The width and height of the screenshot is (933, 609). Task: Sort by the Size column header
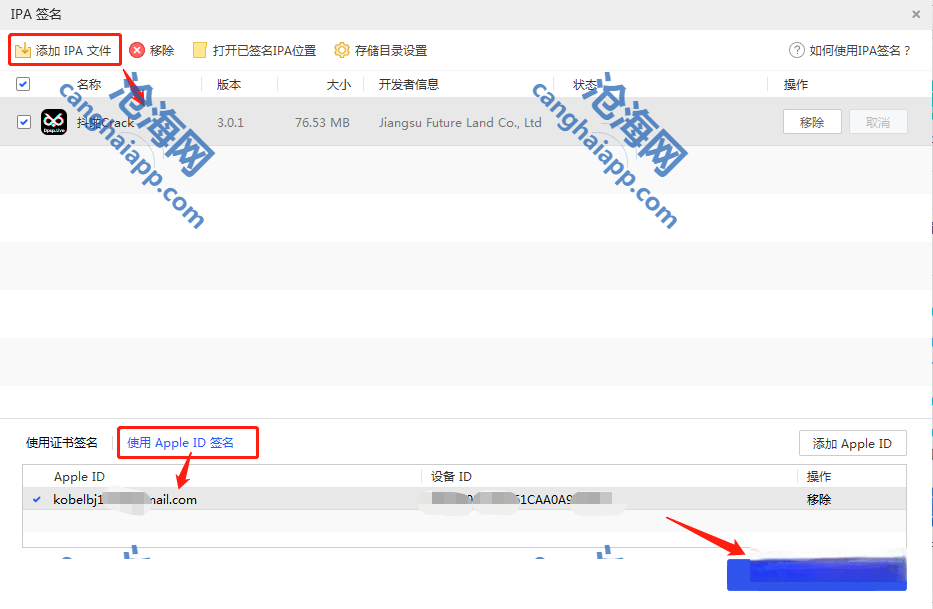coord(338,84)
